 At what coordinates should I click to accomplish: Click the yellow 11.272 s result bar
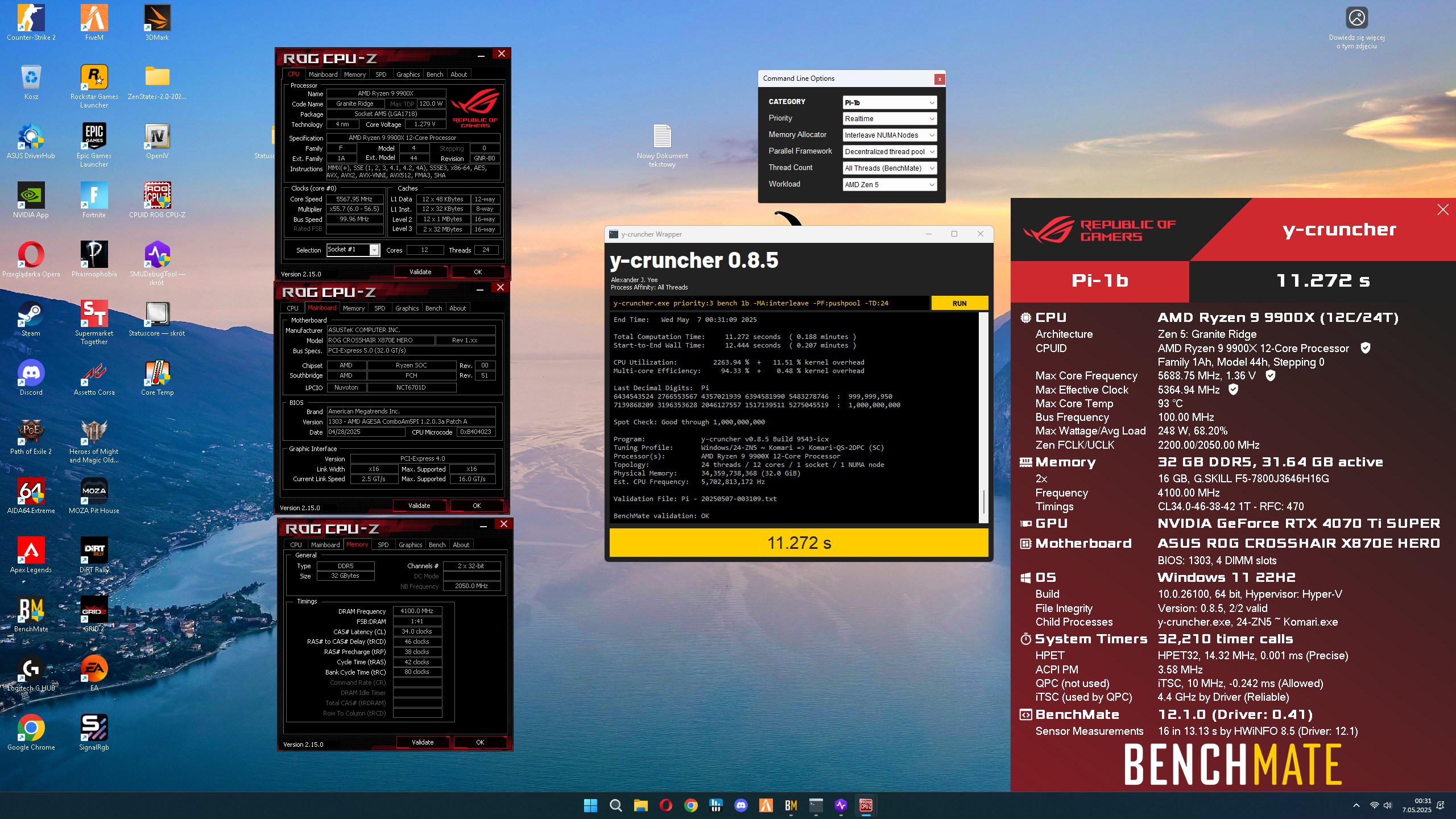point(799,543)
